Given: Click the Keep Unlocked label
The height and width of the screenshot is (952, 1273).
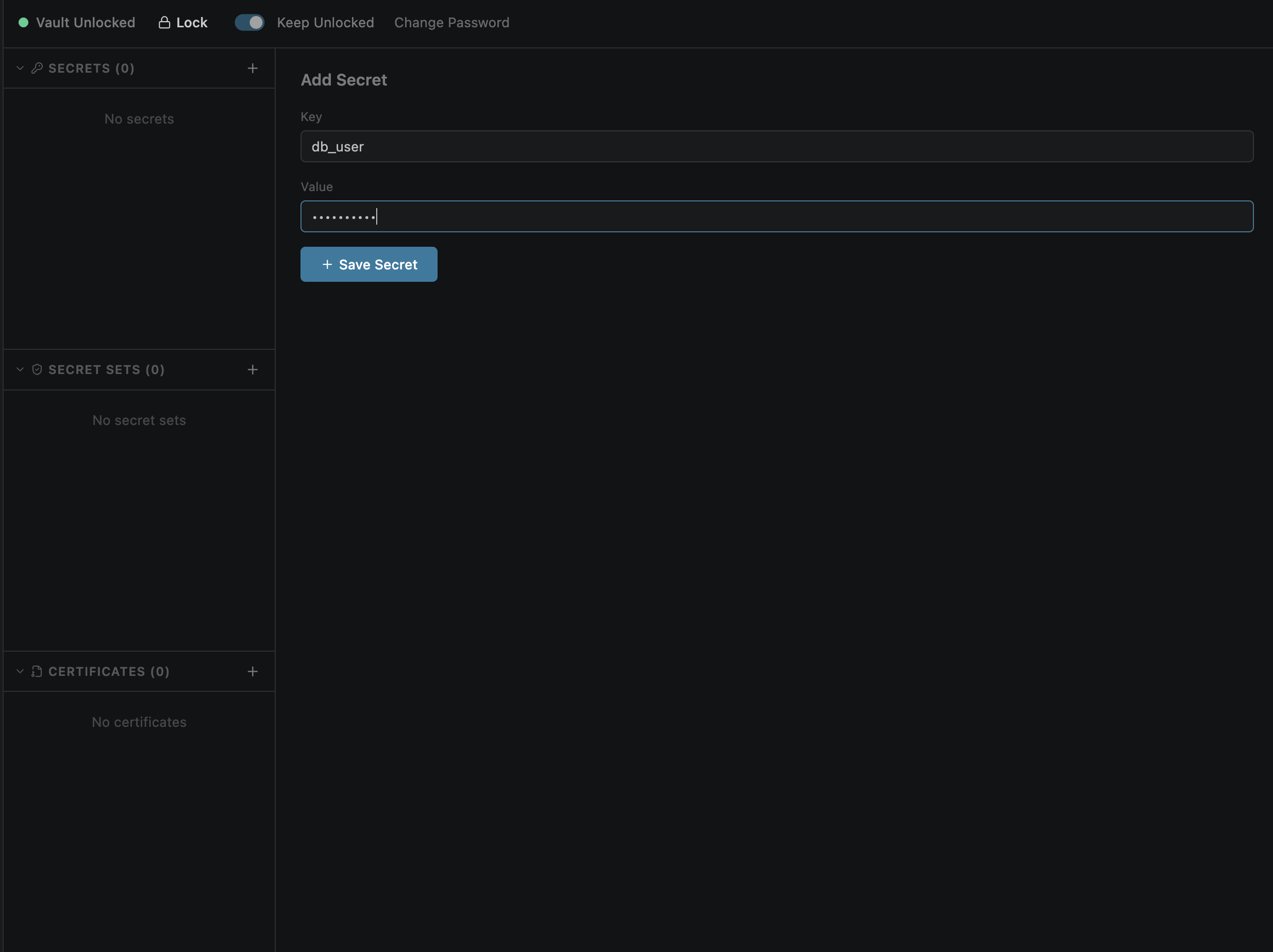Looking at the screenshot, I should (326, 23).
